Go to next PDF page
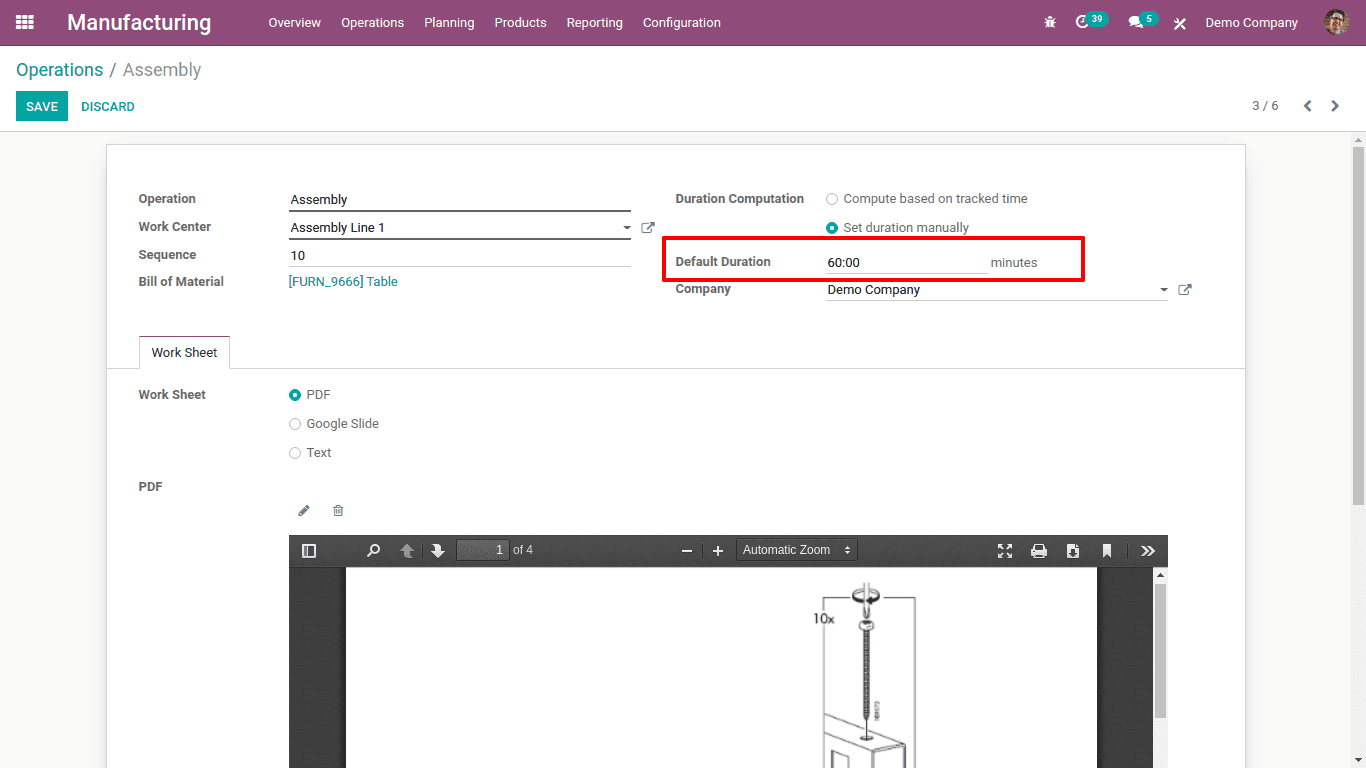Viewport: 1366px width, 768px height. pyautogui.click(x=438, y=551)
